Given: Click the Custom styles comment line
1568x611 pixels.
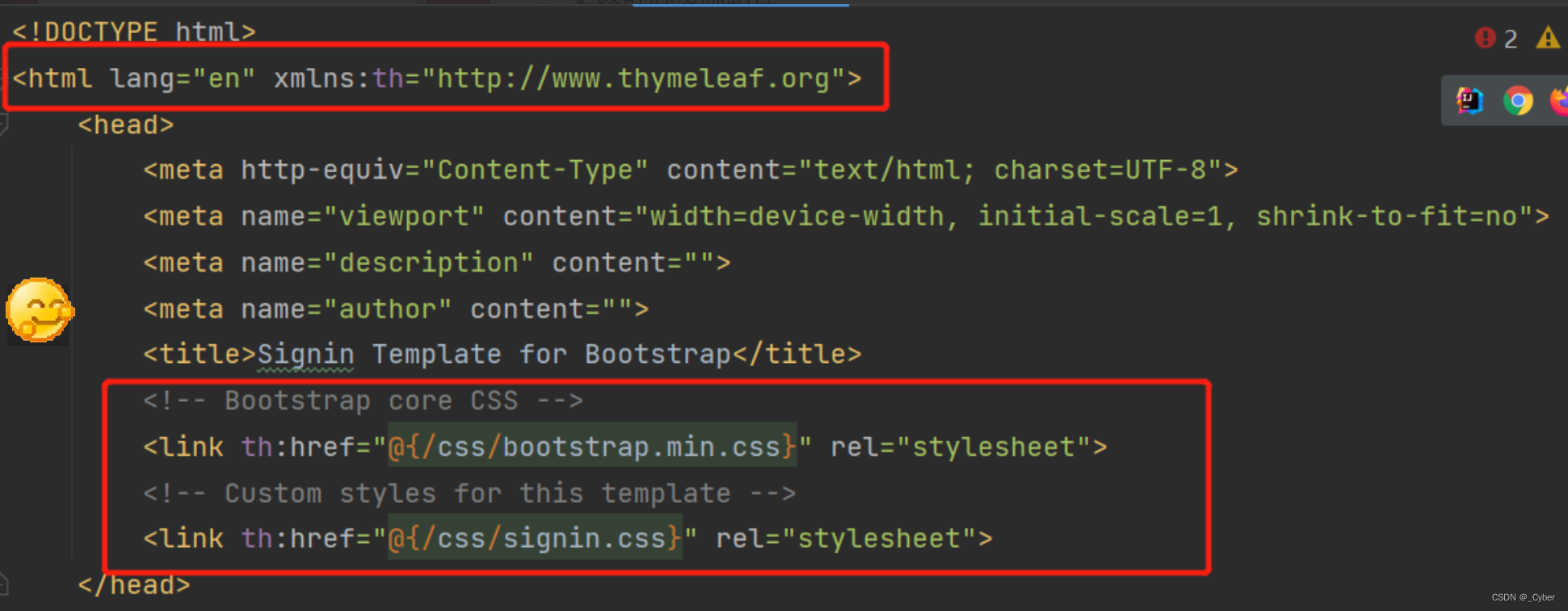Looking at the screenshot, I should coord(469,493).
